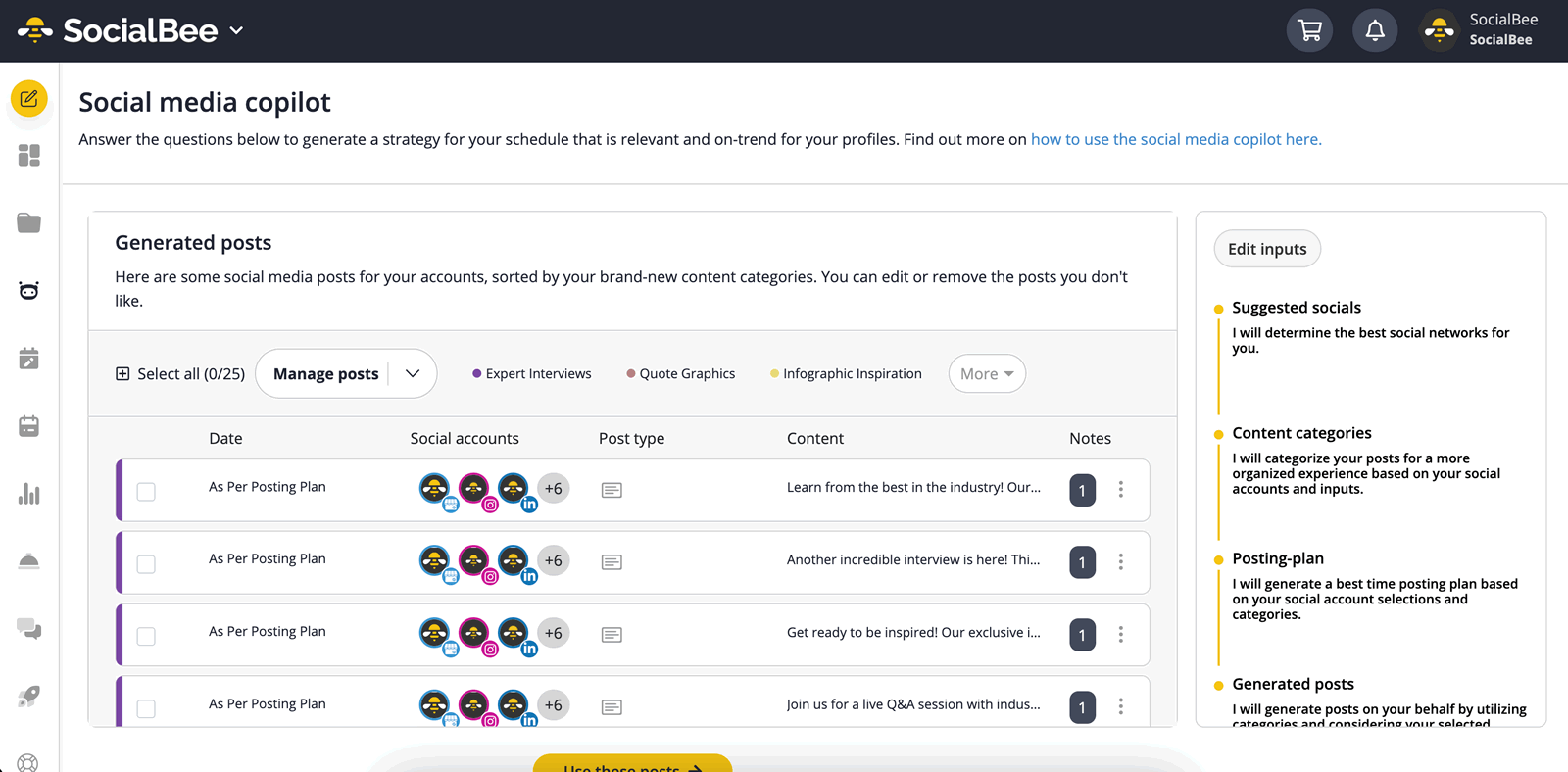Filter by Infographic Inspiration category

pyautogui.click(x=846, y=374)
